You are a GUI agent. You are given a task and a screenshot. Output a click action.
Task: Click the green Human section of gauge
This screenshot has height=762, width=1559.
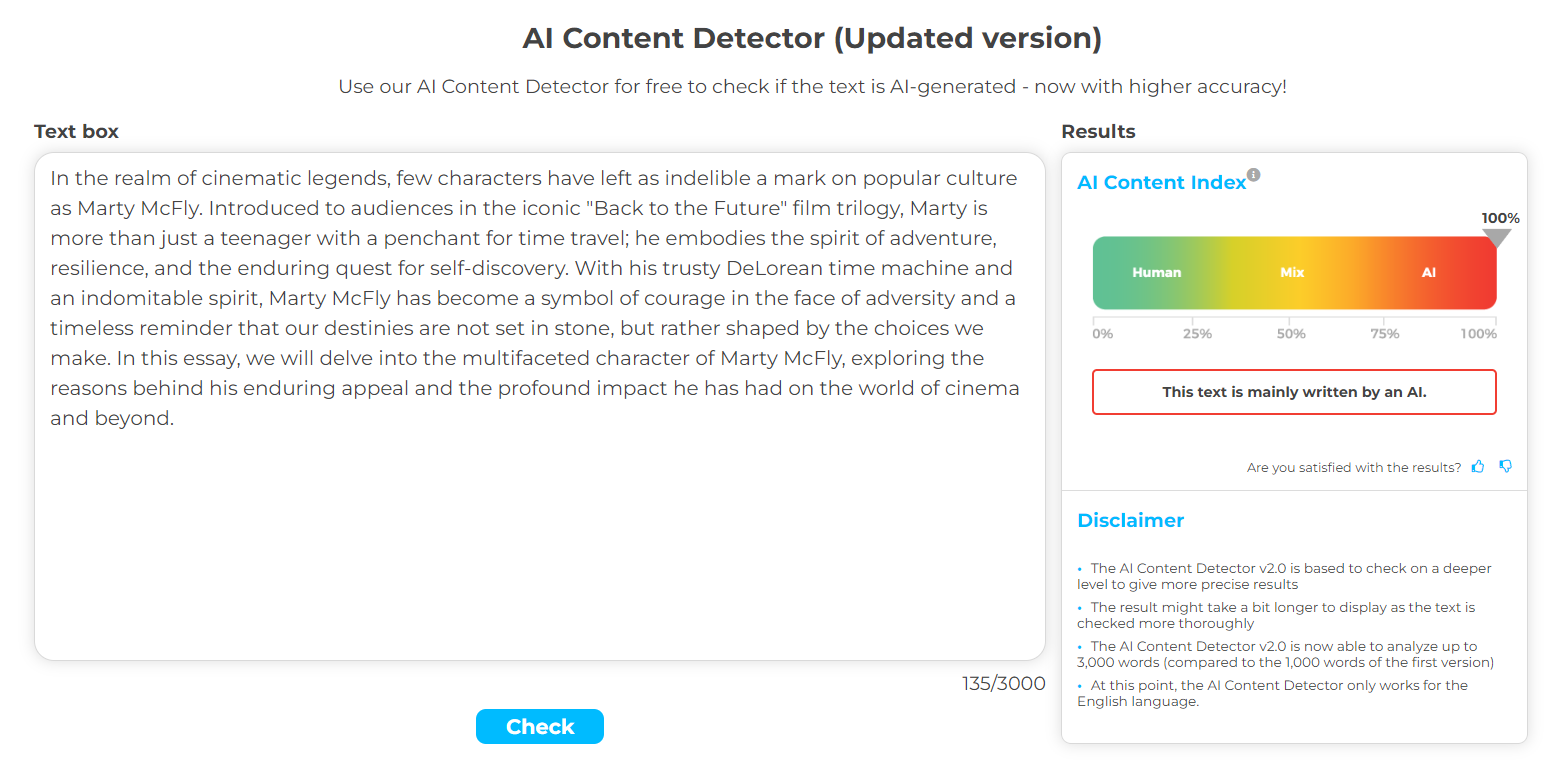1156,272
